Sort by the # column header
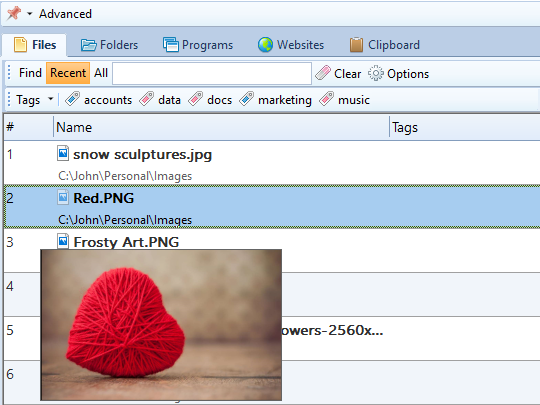The width and height of the screenshot is (540, 405). [29, 127]
